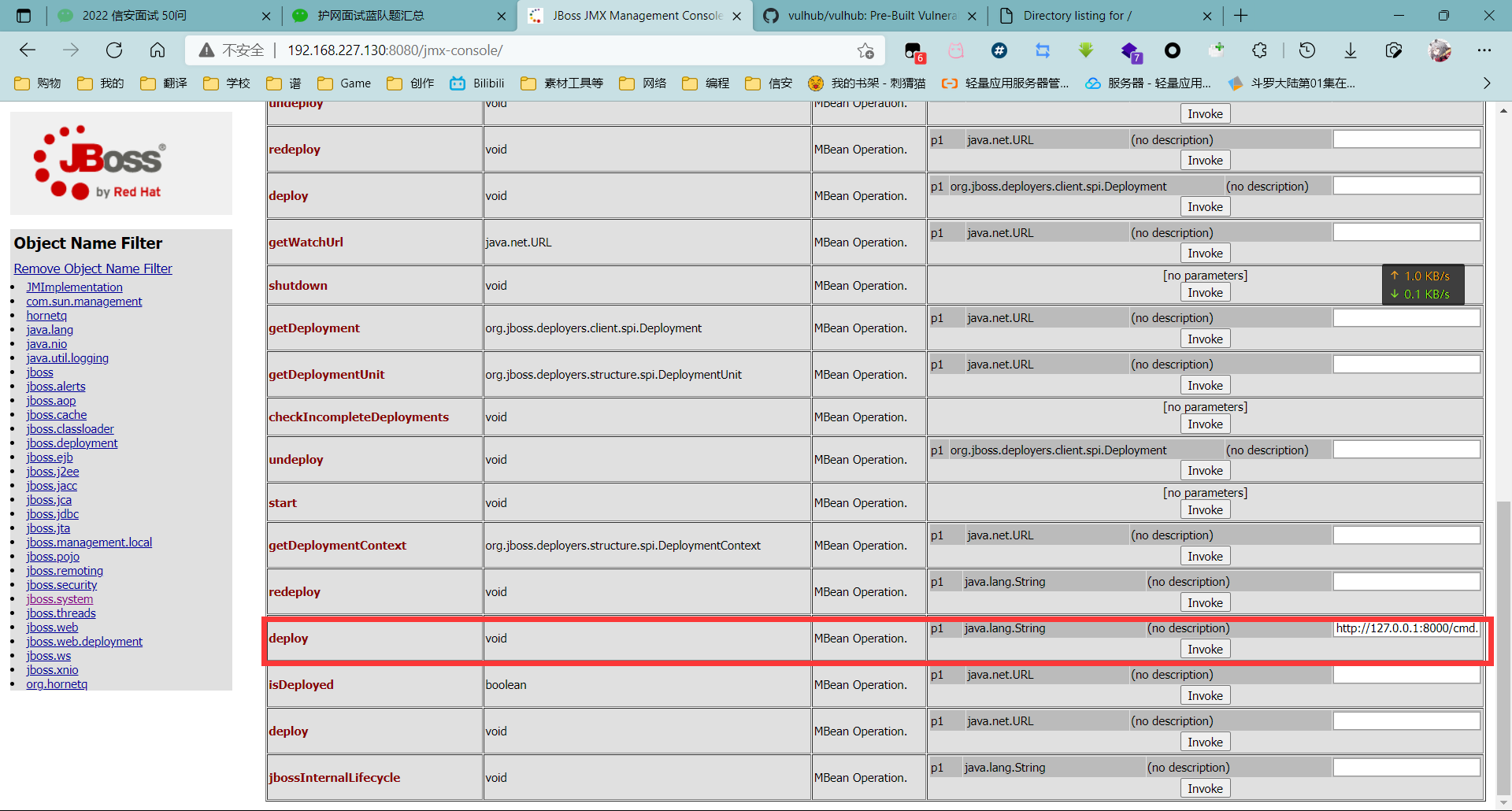The image size is (1512, 811).
Task: Open the extensions puzzle icon
Action: 1258,50
